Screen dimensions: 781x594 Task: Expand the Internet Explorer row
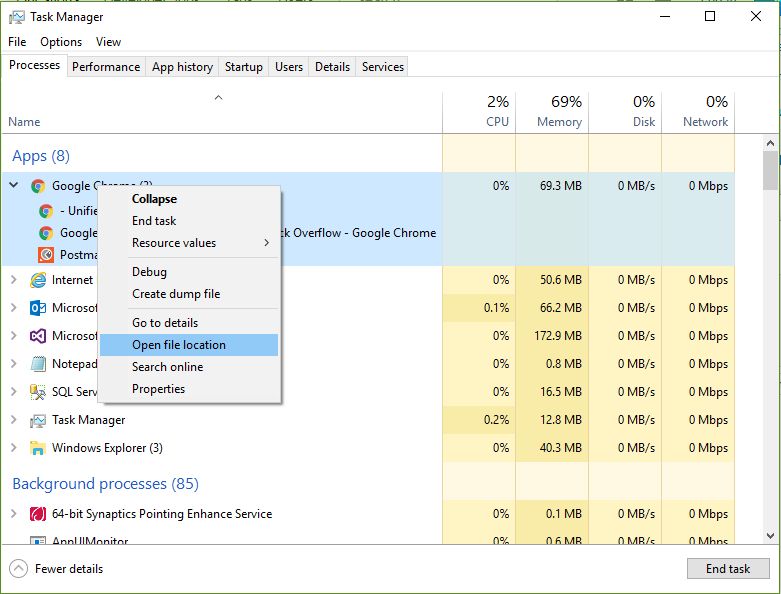[14, 280]
